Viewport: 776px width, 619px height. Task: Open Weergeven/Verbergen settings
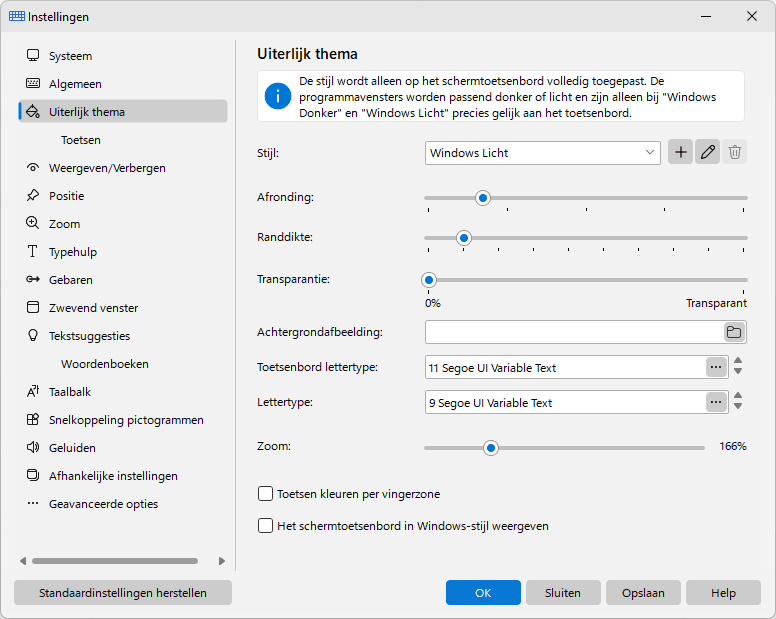pyautogui.click(x=123, y=168)
